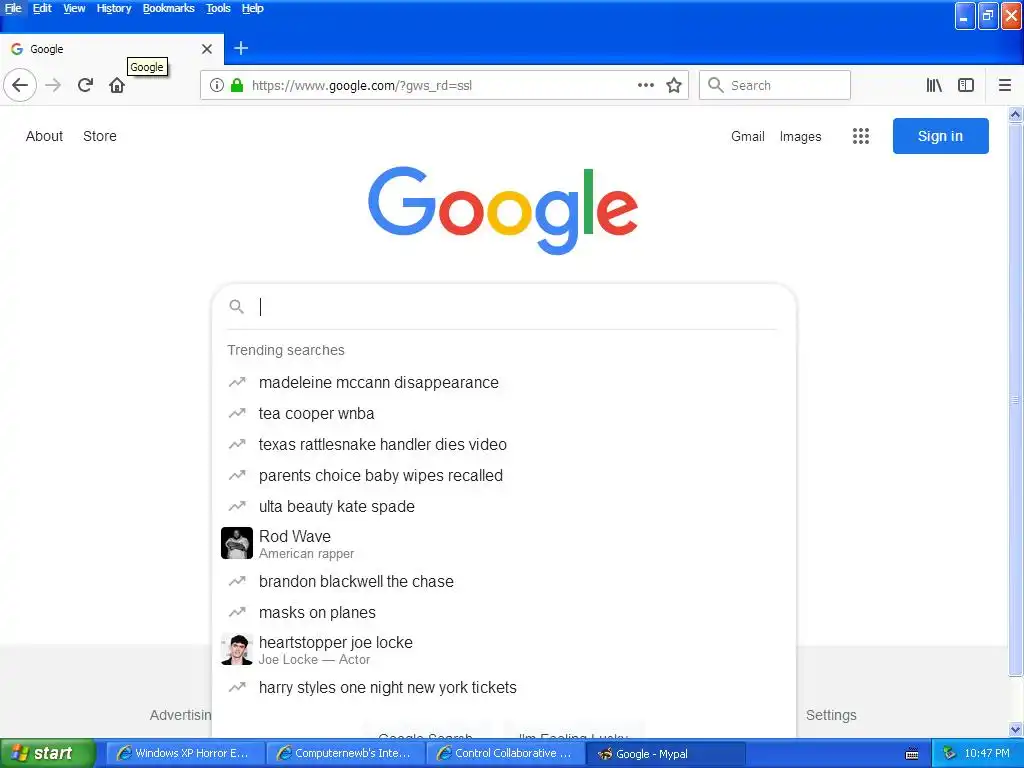Click the Rod Wave thumbnail image
This screenshot has height=768, width=1024.
coord(237,543)
